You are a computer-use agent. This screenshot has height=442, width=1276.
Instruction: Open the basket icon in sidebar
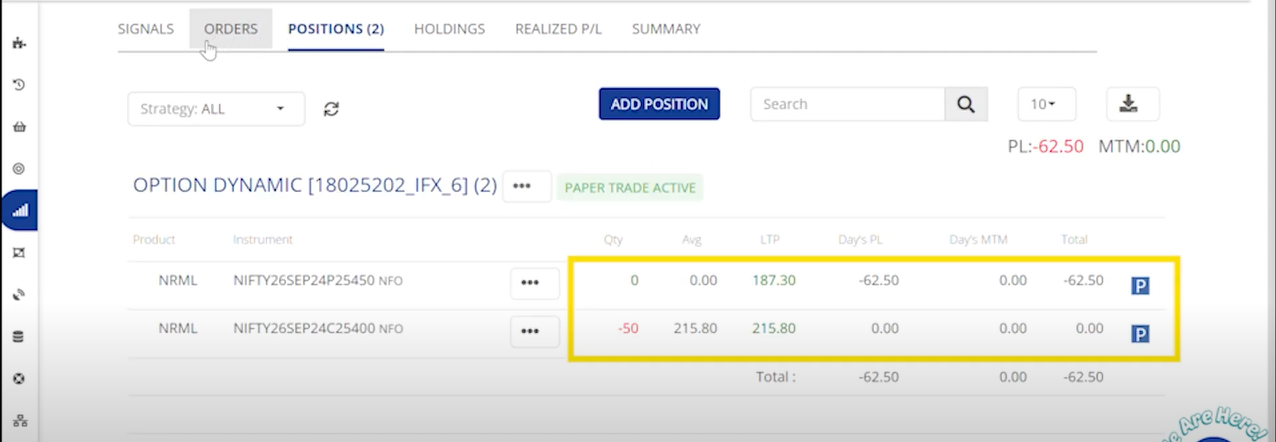[x=18, y=127]
